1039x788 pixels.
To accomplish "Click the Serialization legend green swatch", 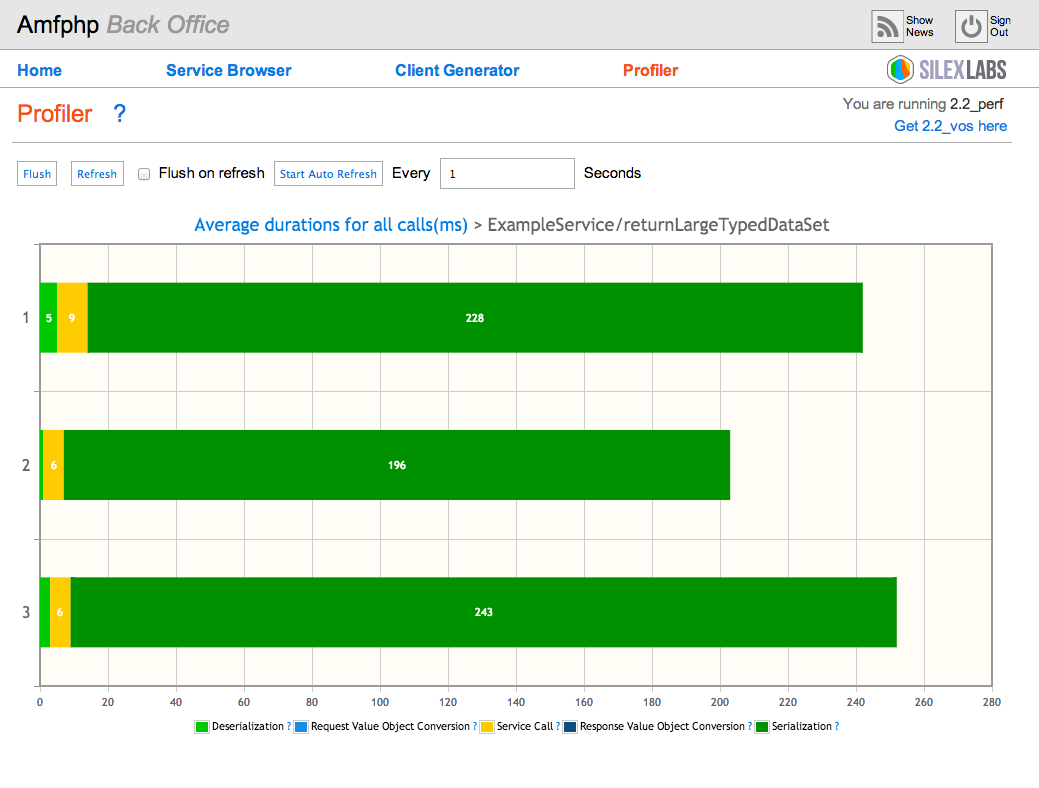I will [x=762, y=727].
